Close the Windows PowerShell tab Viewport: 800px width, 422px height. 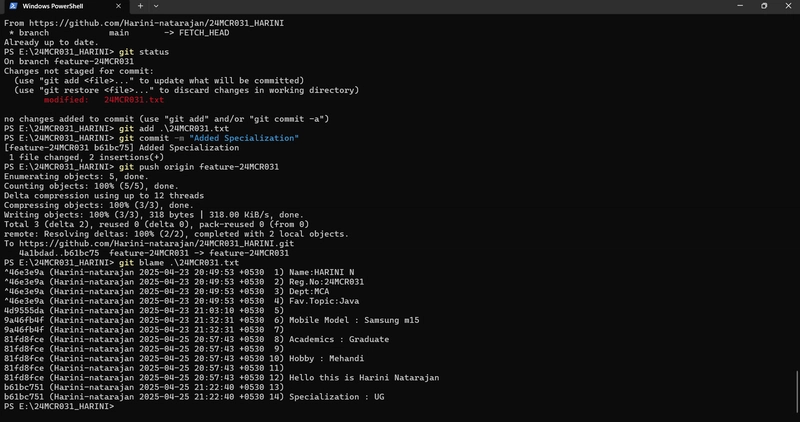coord(118,6)
